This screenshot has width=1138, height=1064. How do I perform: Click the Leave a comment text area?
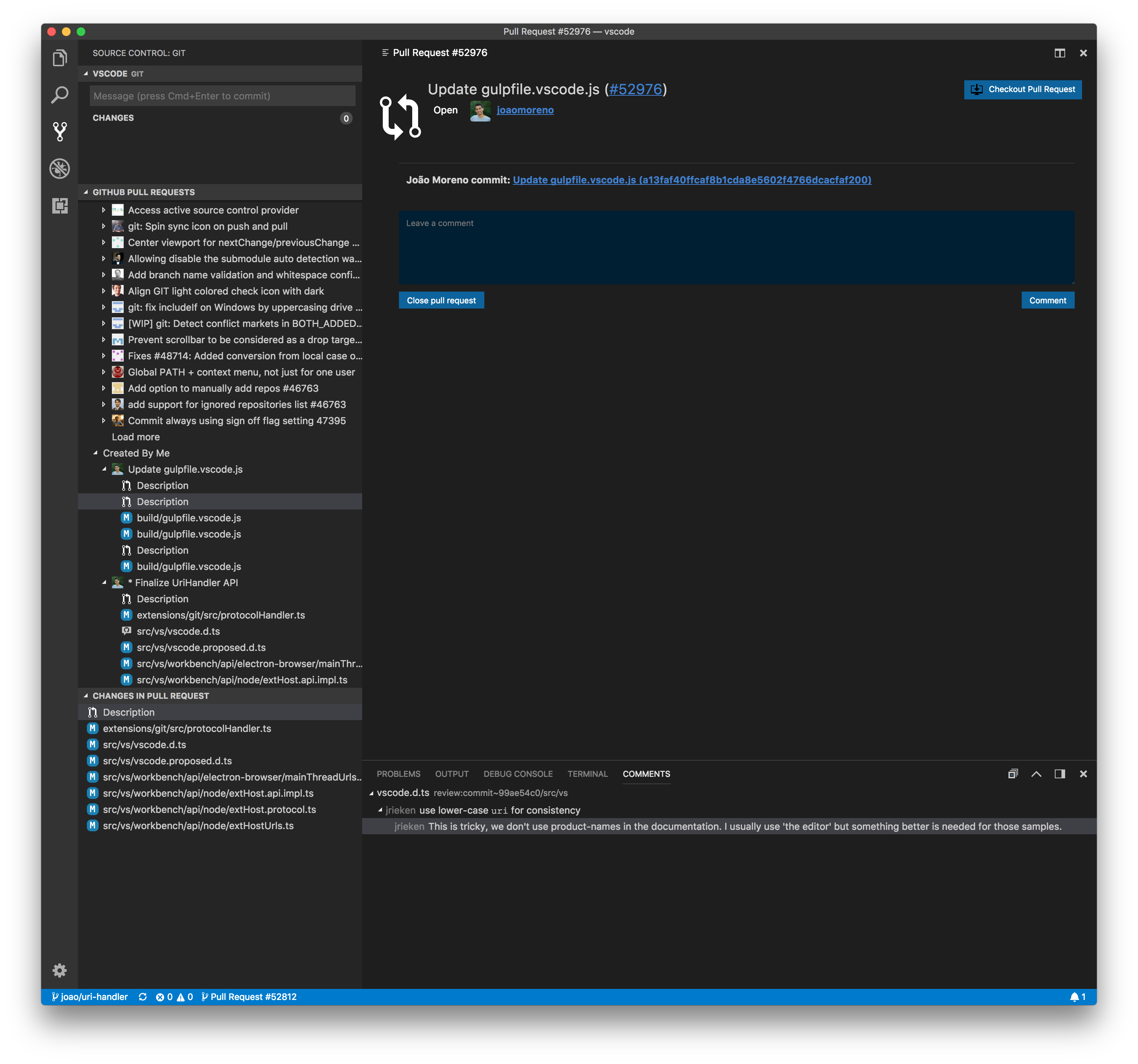click(736, 247)
